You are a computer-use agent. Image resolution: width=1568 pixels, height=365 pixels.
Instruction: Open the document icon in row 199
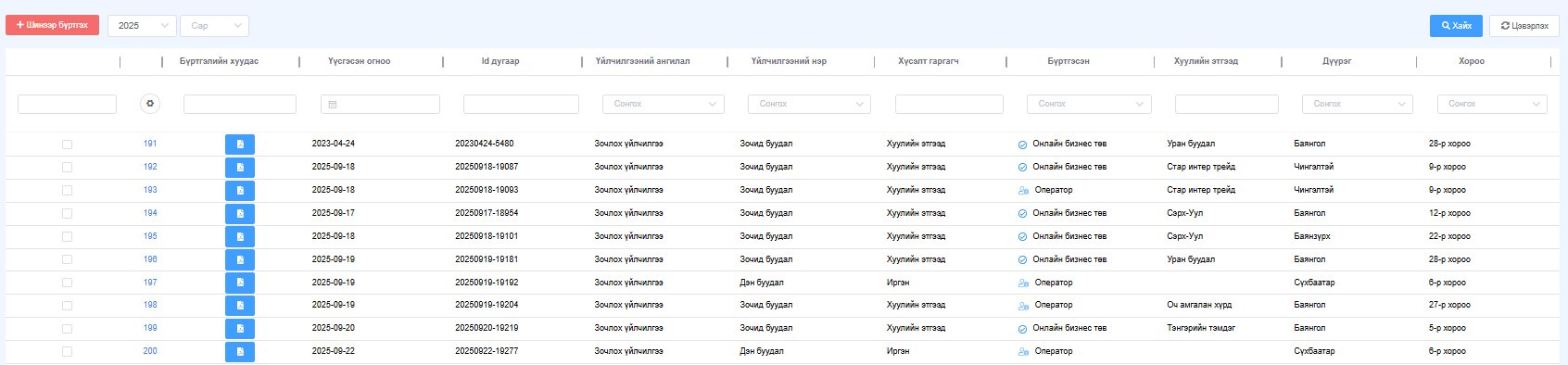point(240,329)
